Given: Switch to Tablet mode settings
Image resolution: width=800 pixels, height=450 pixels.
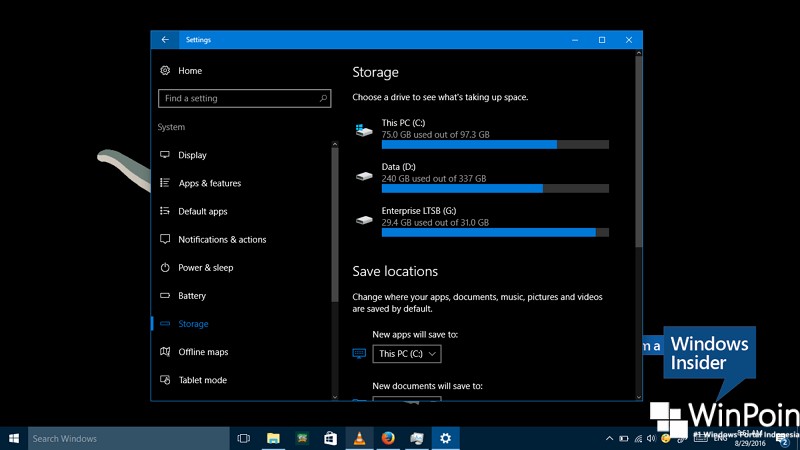Looking at the screenshot, I should click(203, 380).
